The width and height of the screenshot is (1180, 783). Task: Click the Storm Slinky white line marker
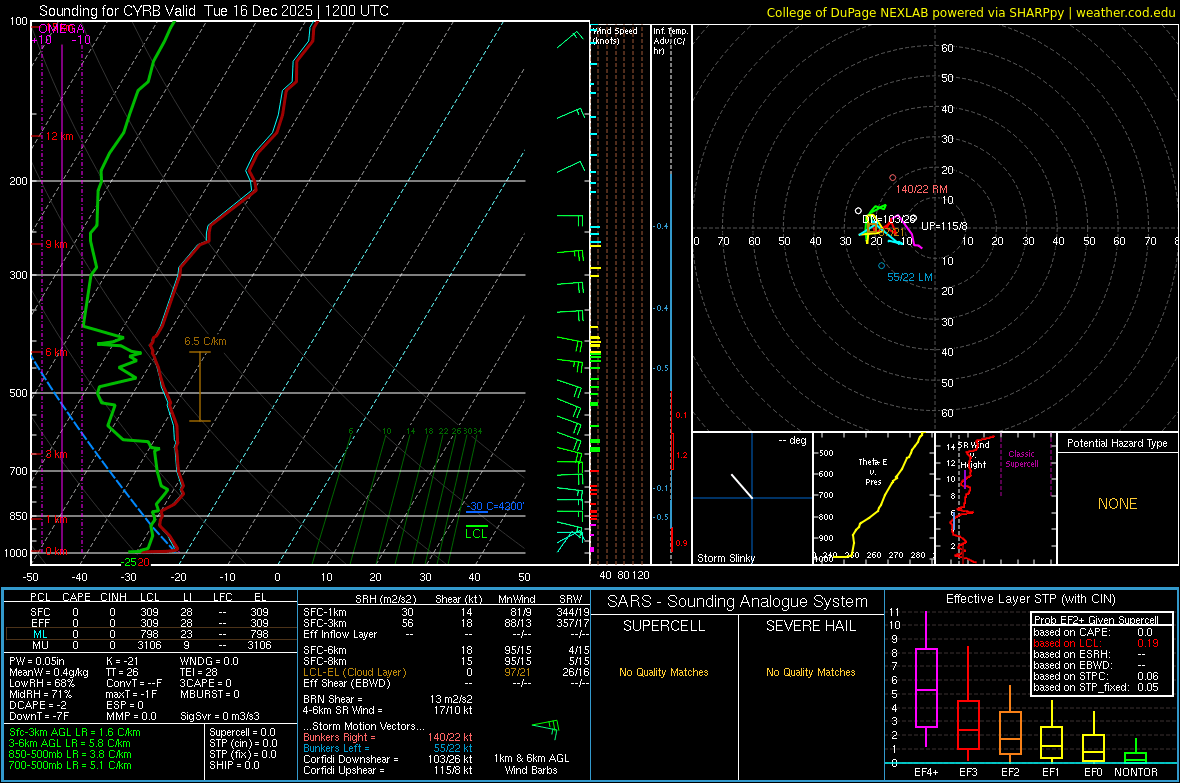741,486
